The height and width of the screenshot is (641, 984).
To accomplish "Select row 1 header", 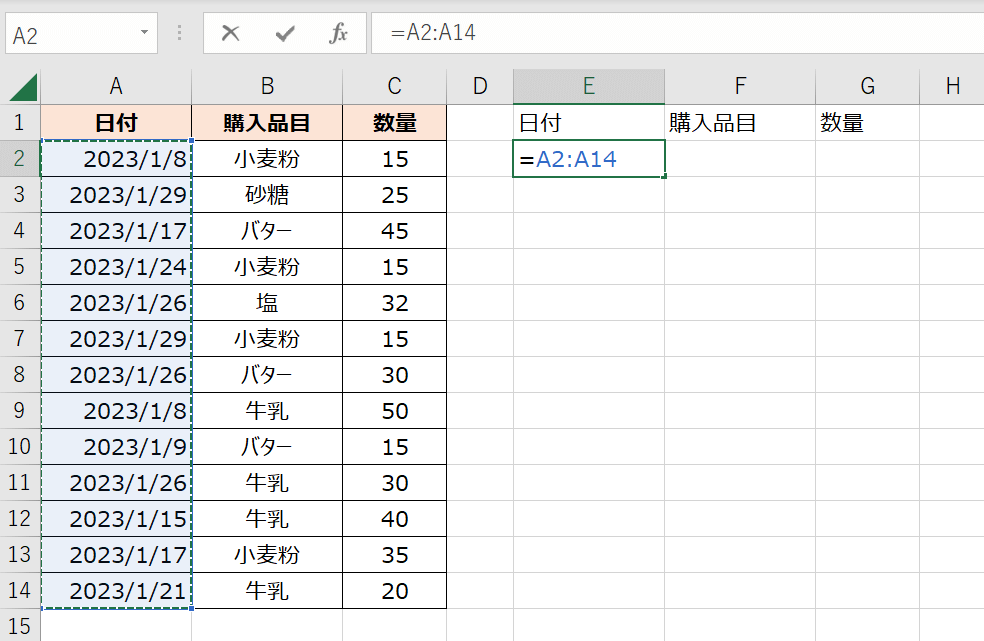I will [20, 123].
